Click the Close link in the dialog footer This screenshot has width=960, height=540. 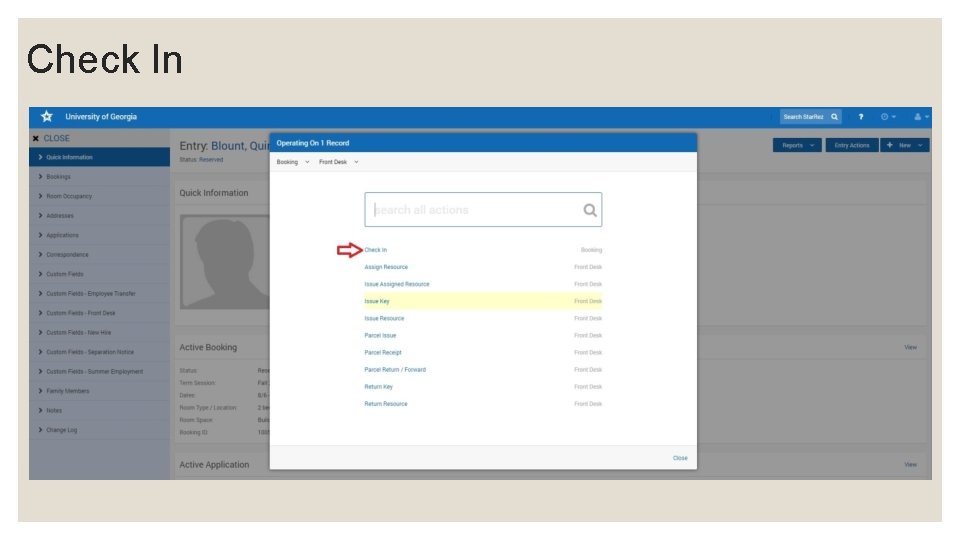(x=680, y=458)
